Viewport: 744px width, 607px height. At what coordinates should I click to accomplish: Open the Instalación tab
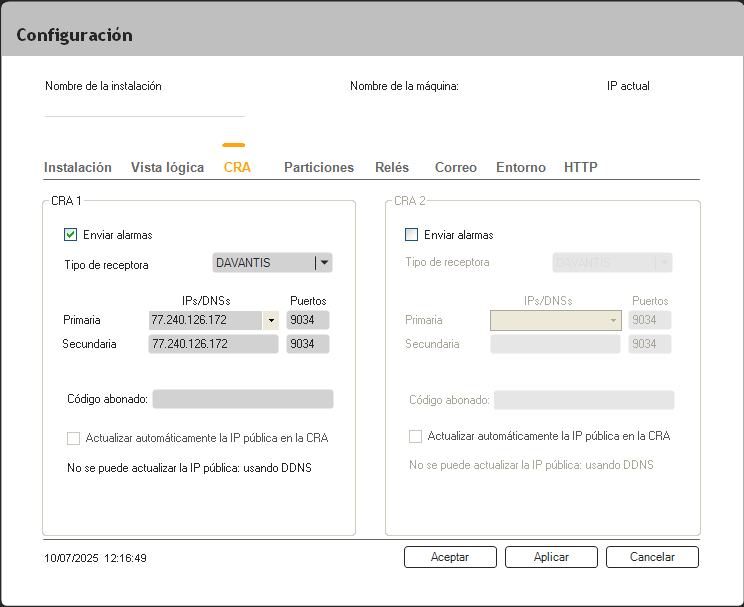tap(78, 168)
